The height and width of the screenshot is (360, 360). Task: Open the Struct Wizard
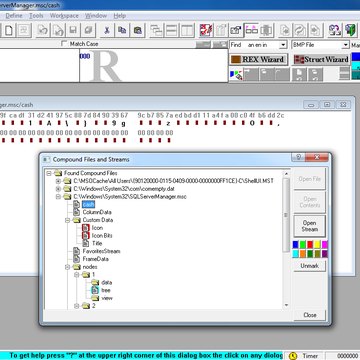pyautogui.click(x=321, y=60)
